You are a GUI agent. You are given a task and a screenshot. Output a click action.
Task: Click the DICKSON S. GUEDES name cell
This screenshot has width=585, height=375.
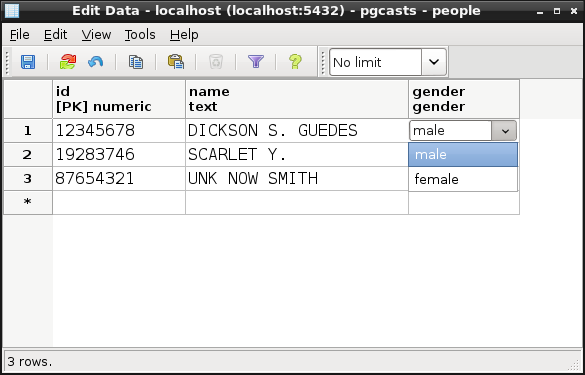click(x=297, y=131)
